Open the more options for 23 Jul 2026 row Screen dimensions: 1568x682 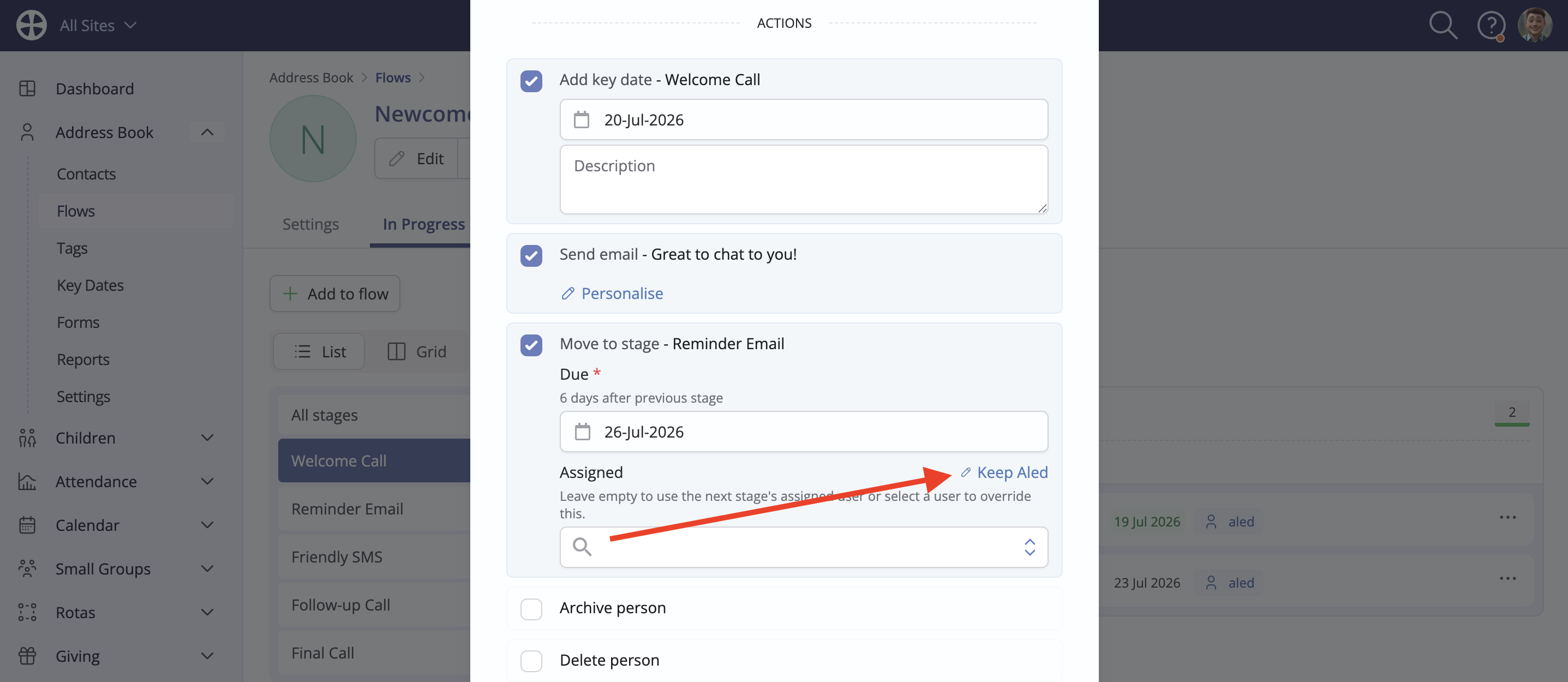[1507, 578]
